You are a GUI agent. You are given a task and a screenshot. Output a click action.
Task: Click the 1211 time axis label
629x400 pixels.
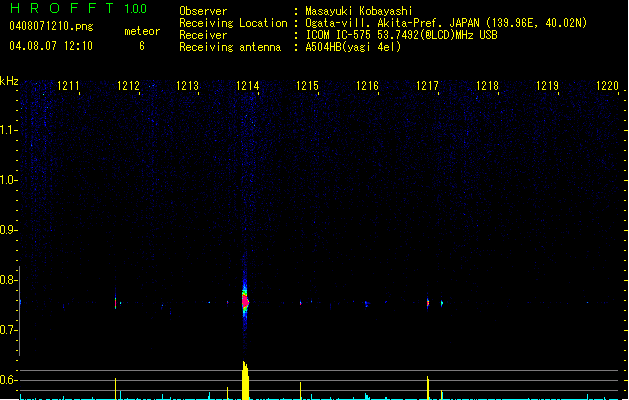[x=68, y=86]
